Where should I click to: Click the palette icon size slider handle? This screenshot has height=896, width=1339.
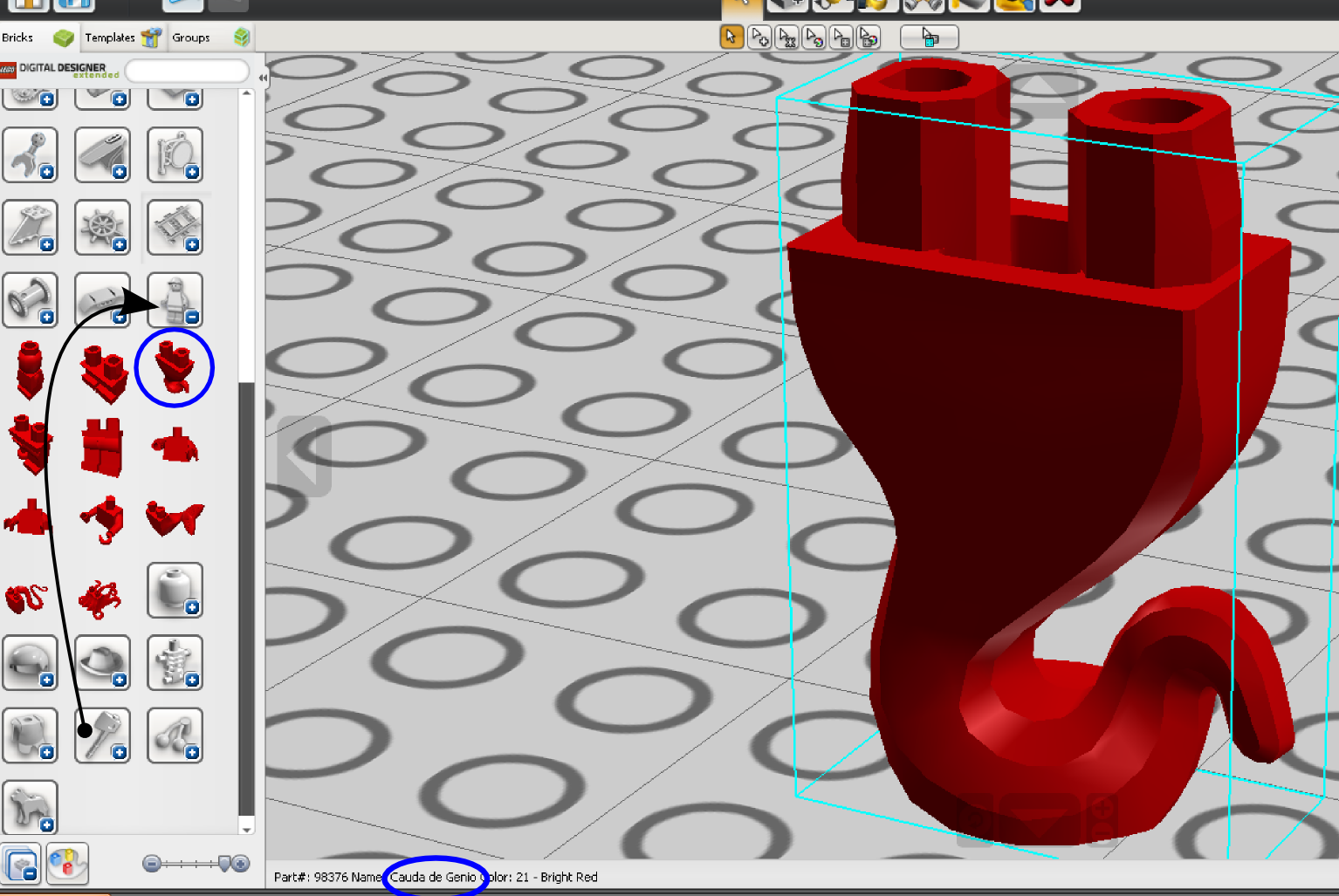[x=224, y=864]
